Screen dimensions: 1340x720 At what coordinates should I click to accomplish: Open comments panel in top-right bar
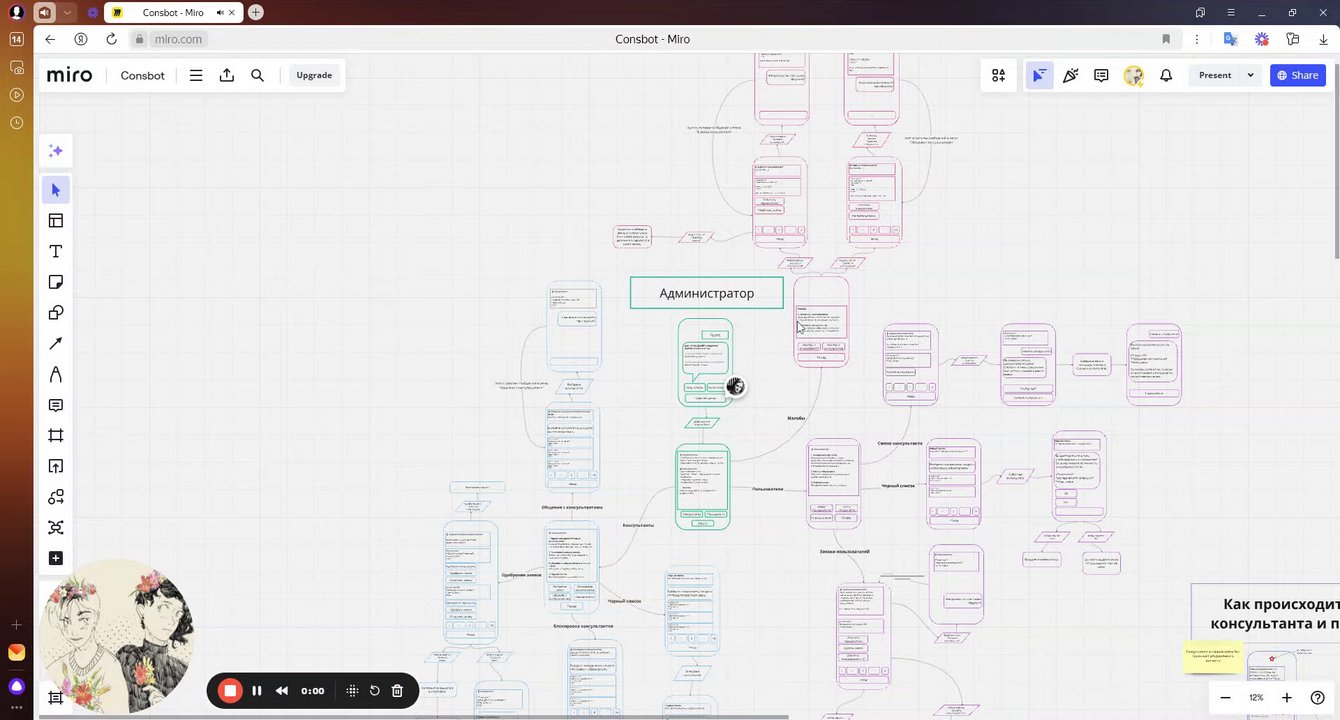(1101, 75)
